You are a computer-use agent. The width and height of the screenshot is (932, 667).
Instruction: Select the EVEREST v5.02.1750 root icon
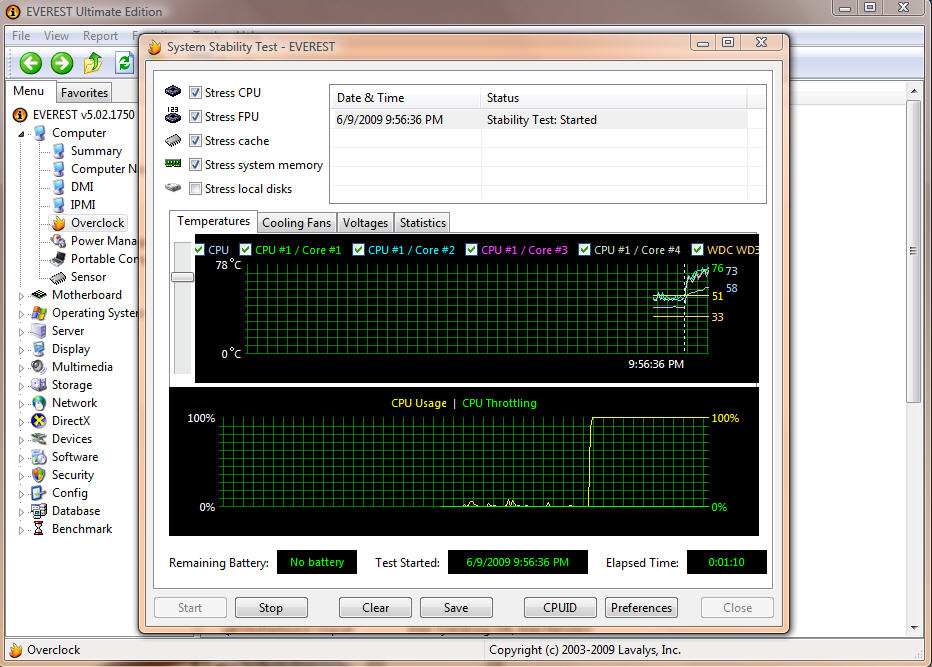coord(20,115)
